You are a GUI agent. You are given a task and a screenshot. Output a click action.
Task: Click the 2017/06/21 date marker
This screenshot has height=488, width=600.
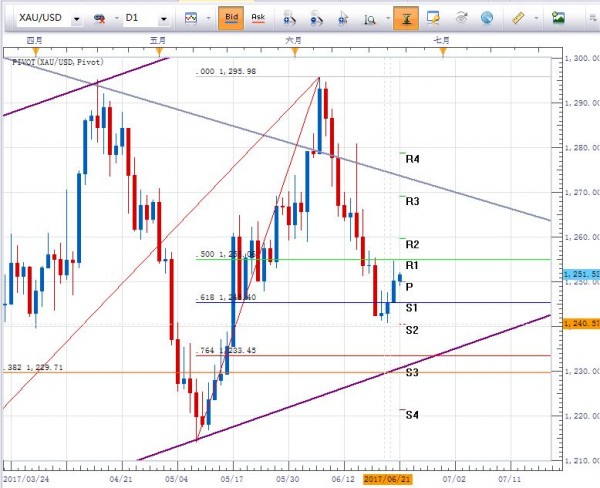pyautogui.click(x=388, y=479)
